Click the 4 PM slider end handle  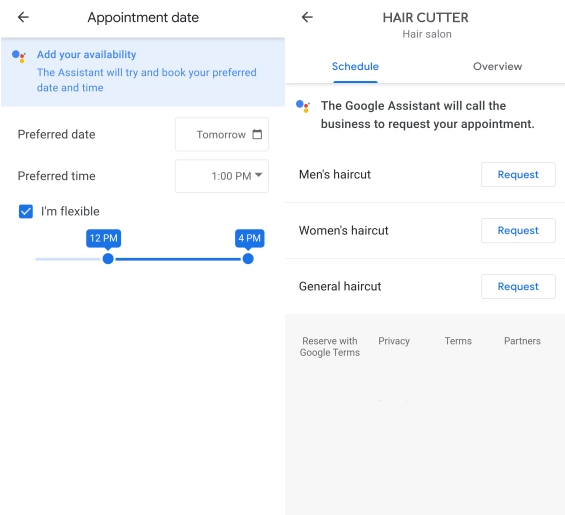[248, 259]
